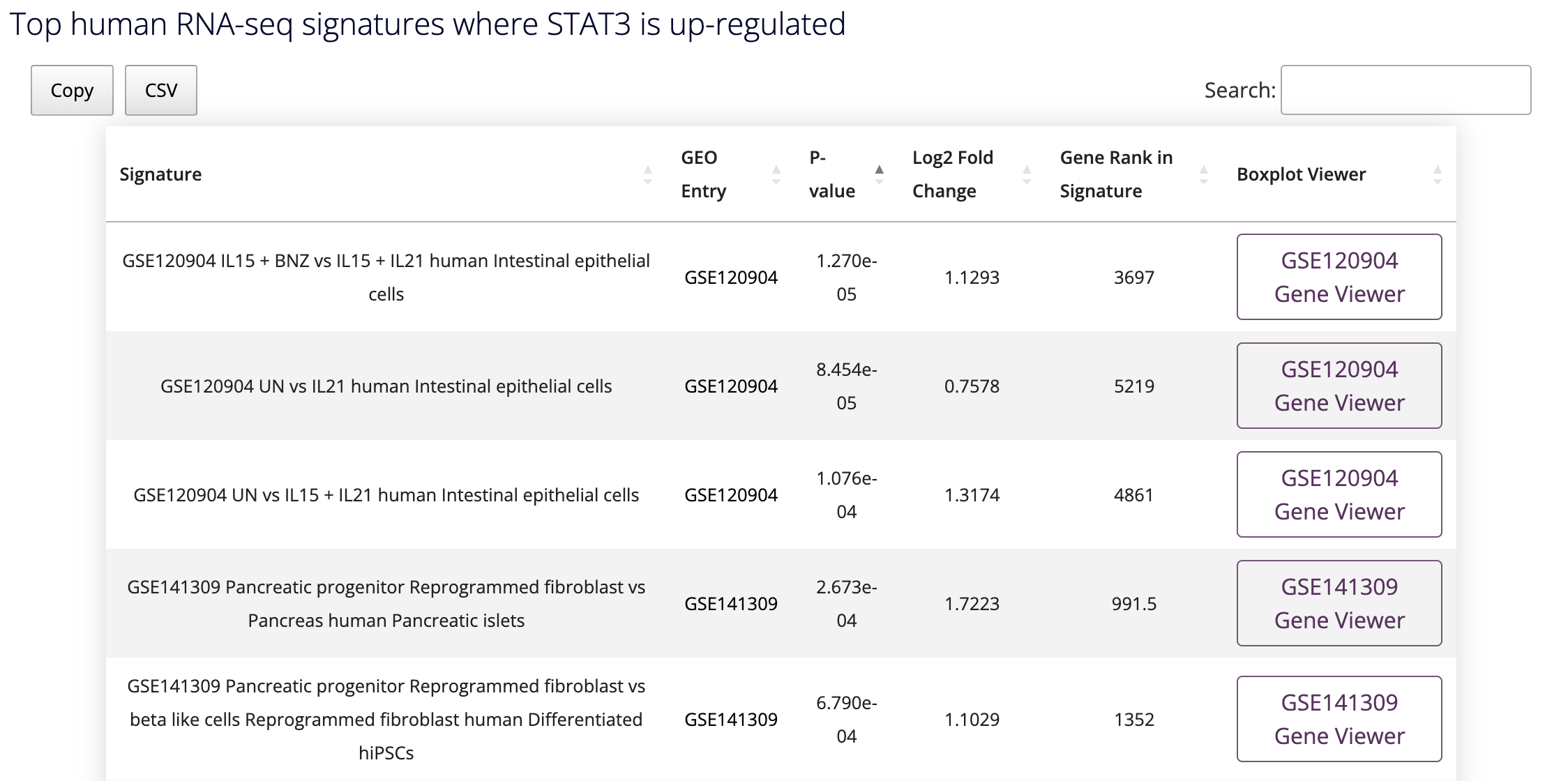This screenshot has width=1568, height=781.
Task: Open GSE141309 Gene Viewer for hiPSCs row
Action: 1339,719
